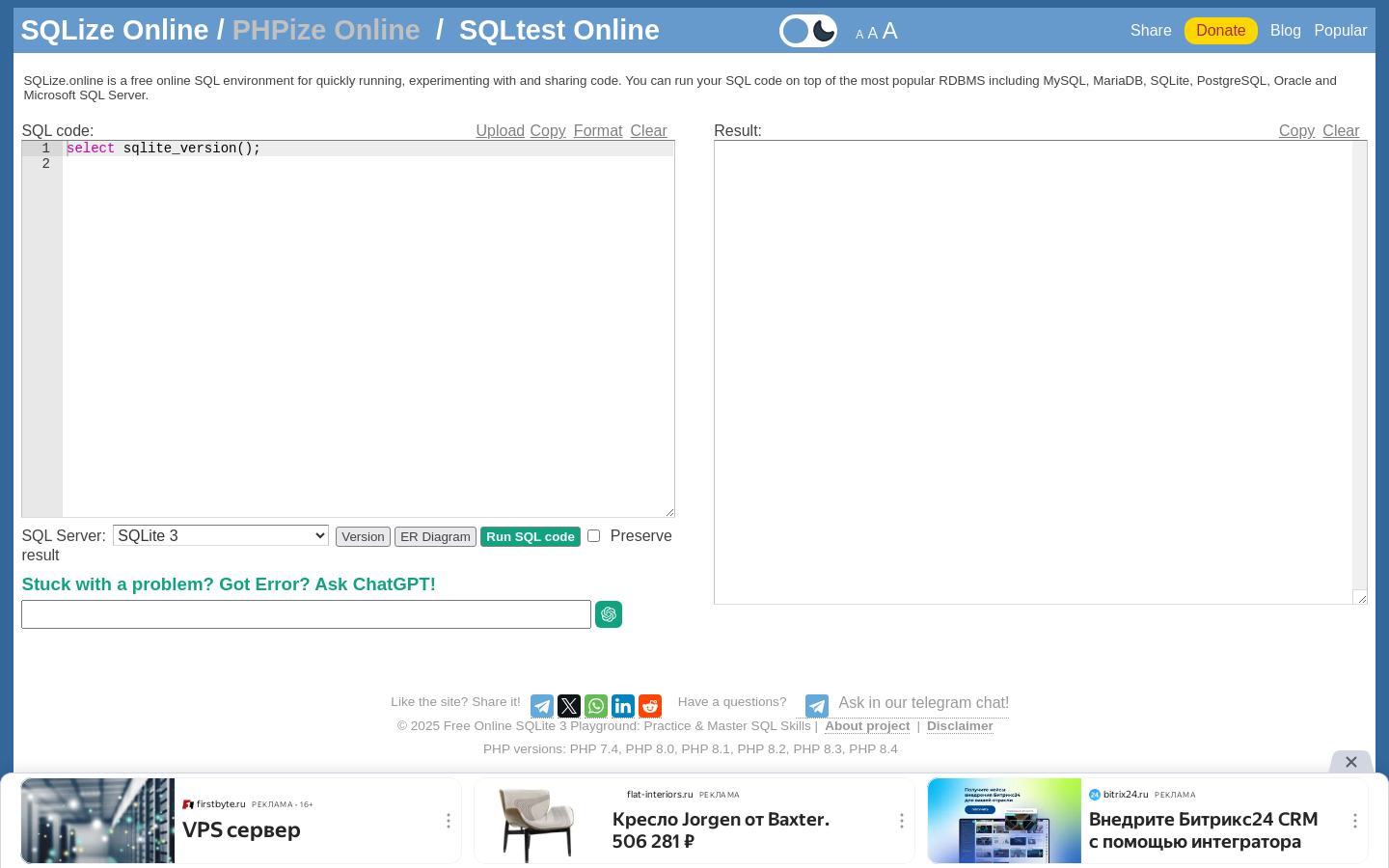Open SQLize Online home link
The image size is (1389, 868).
tap(115, 30)
